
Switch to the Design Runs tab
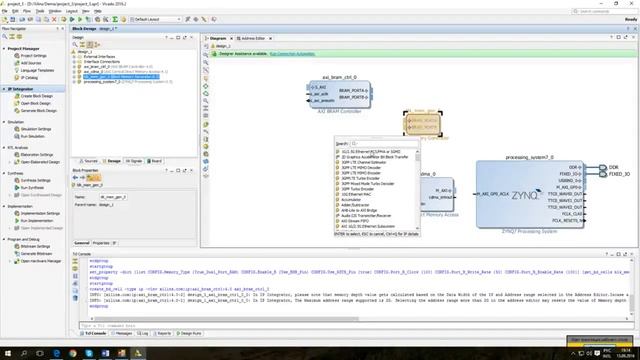[189, 333]
